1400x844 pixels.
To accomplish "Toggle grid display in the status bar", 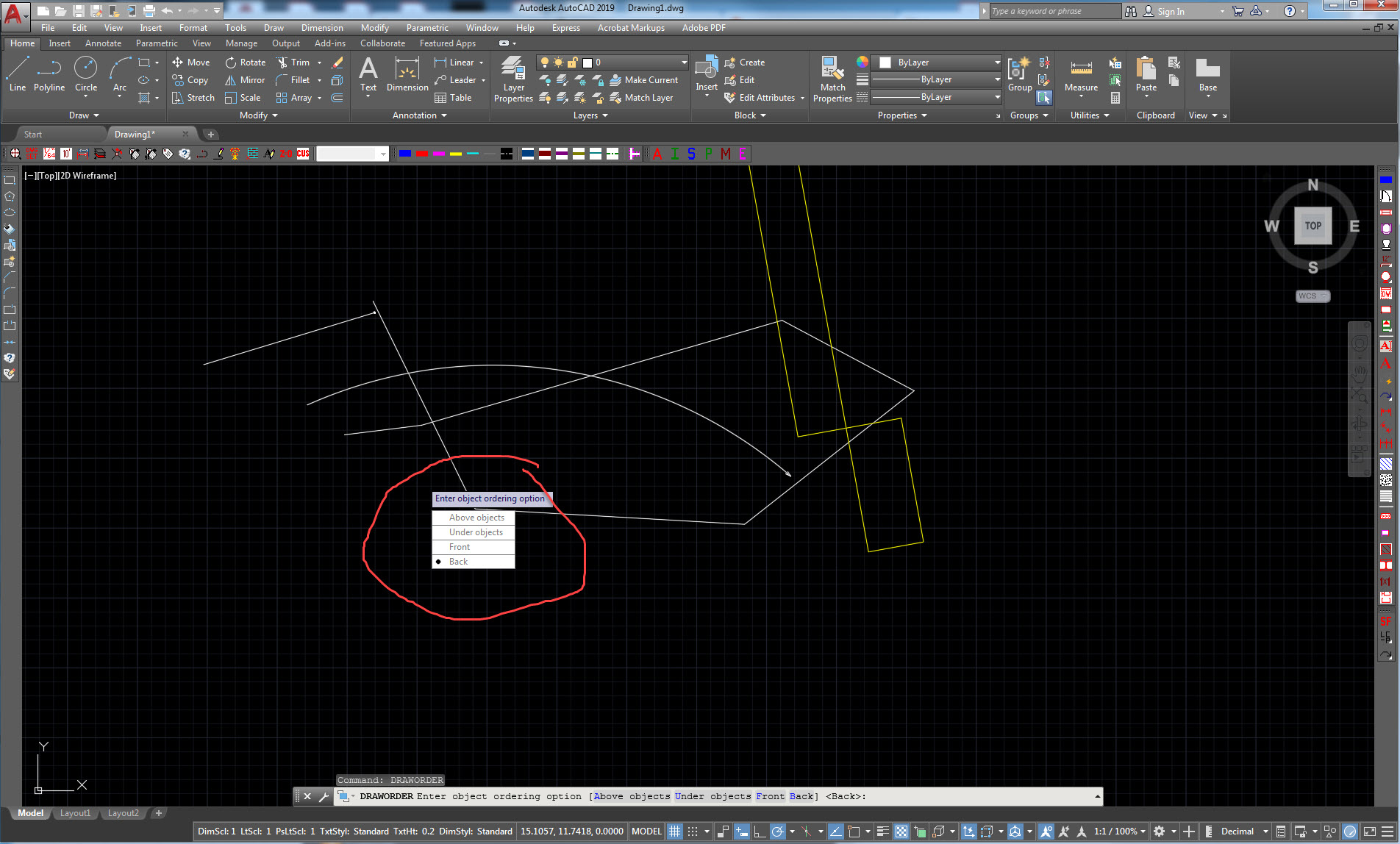I will (x=674, y=832).
